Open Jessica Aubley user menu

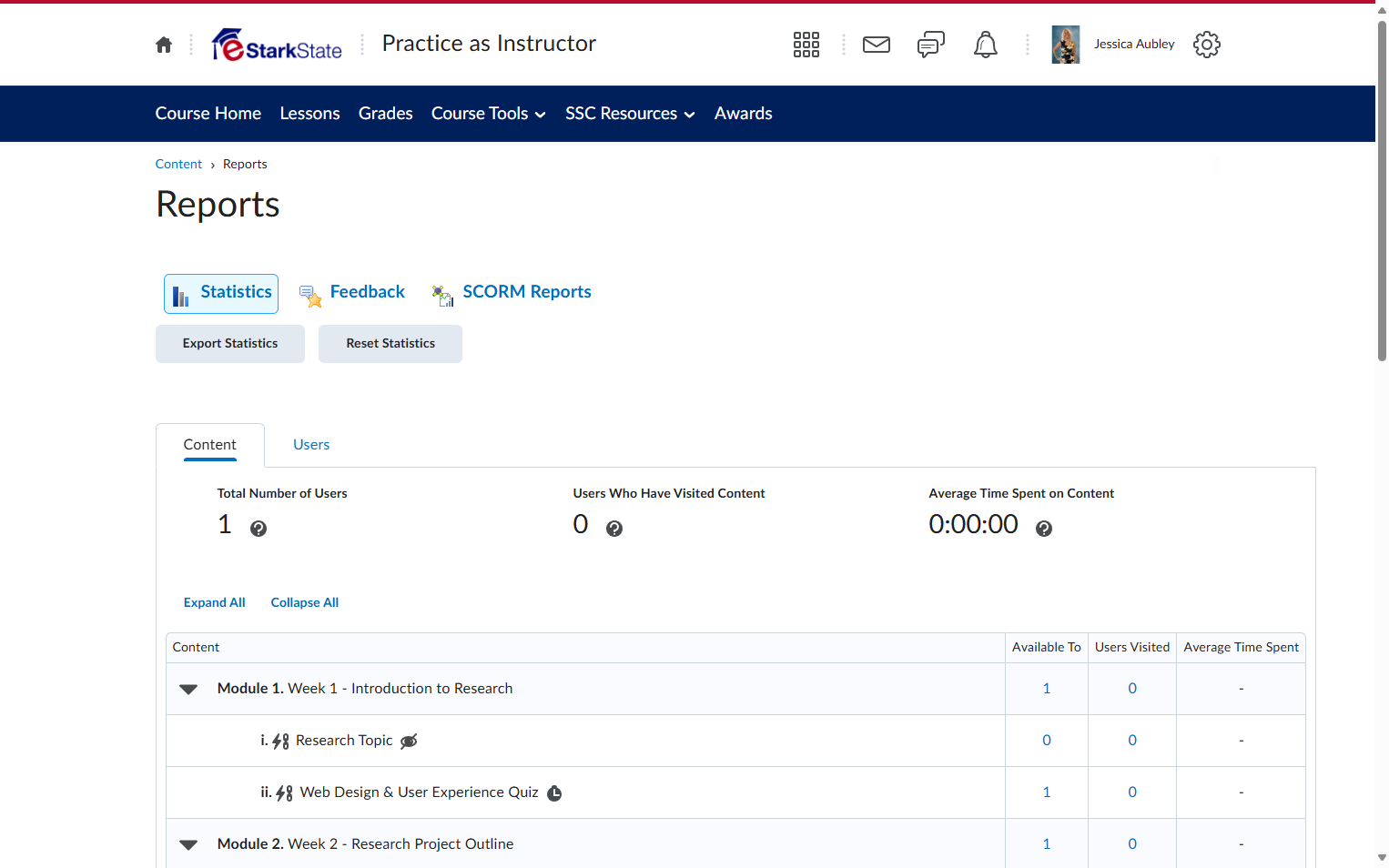pos(1134,45)
